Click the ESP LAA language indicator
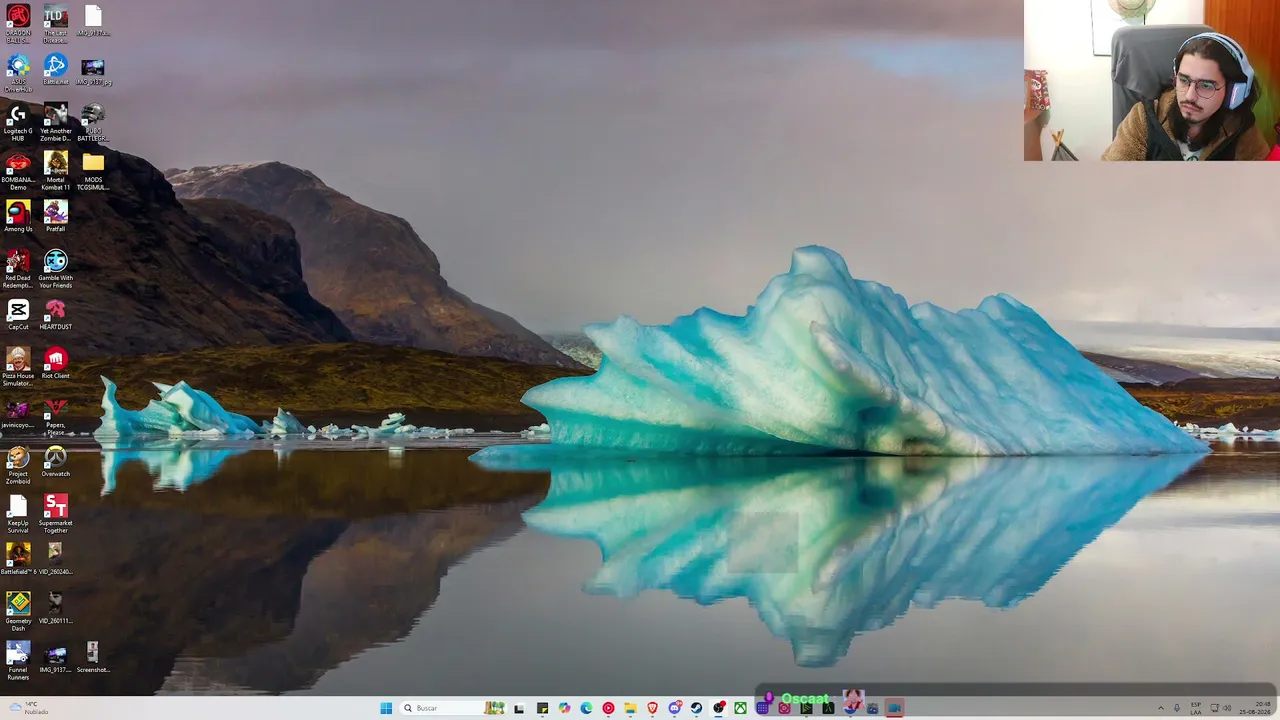The width and height of the screenshot is (1280, 720). pyautogui.click(x=1196, y=708)
